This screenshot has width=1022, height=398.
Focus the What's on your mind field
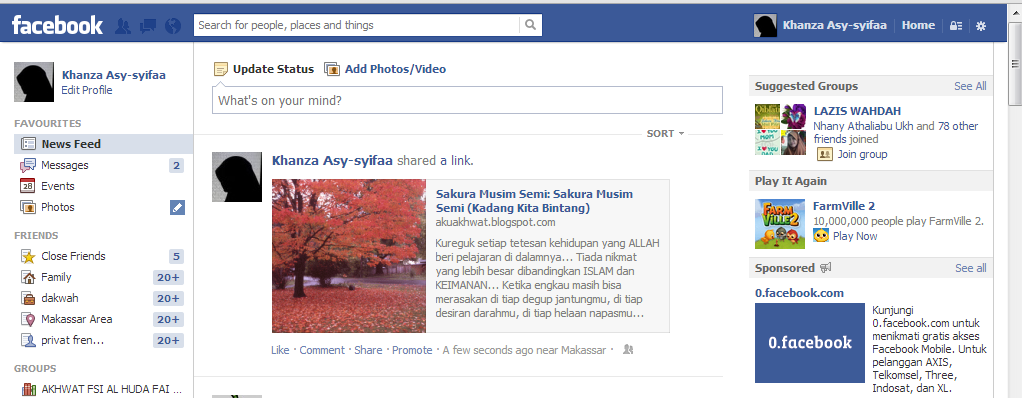click(467, 100)
